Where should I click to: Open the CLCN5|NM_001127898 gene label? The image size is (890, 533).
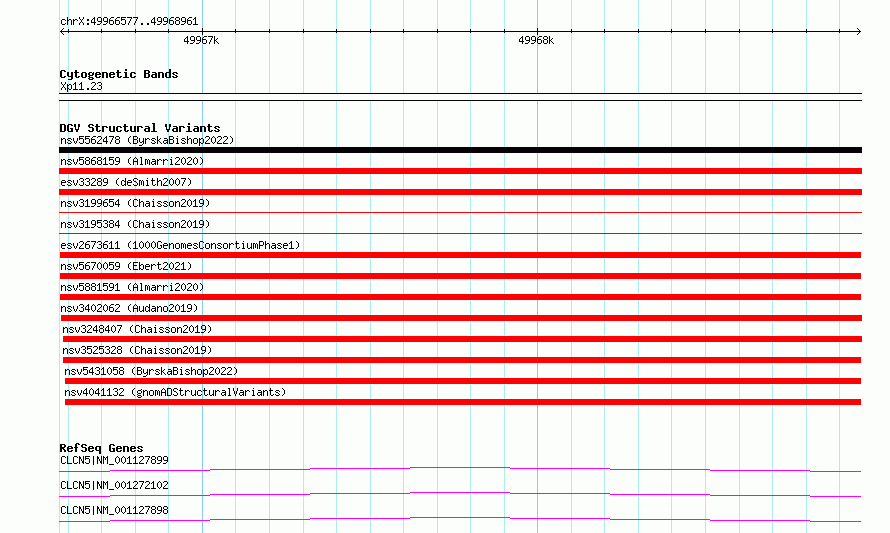coord(114,510)
